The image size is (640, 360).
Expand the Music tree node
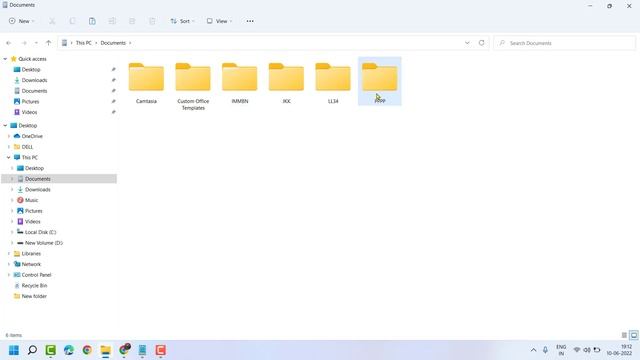click(x=12, y=200)
